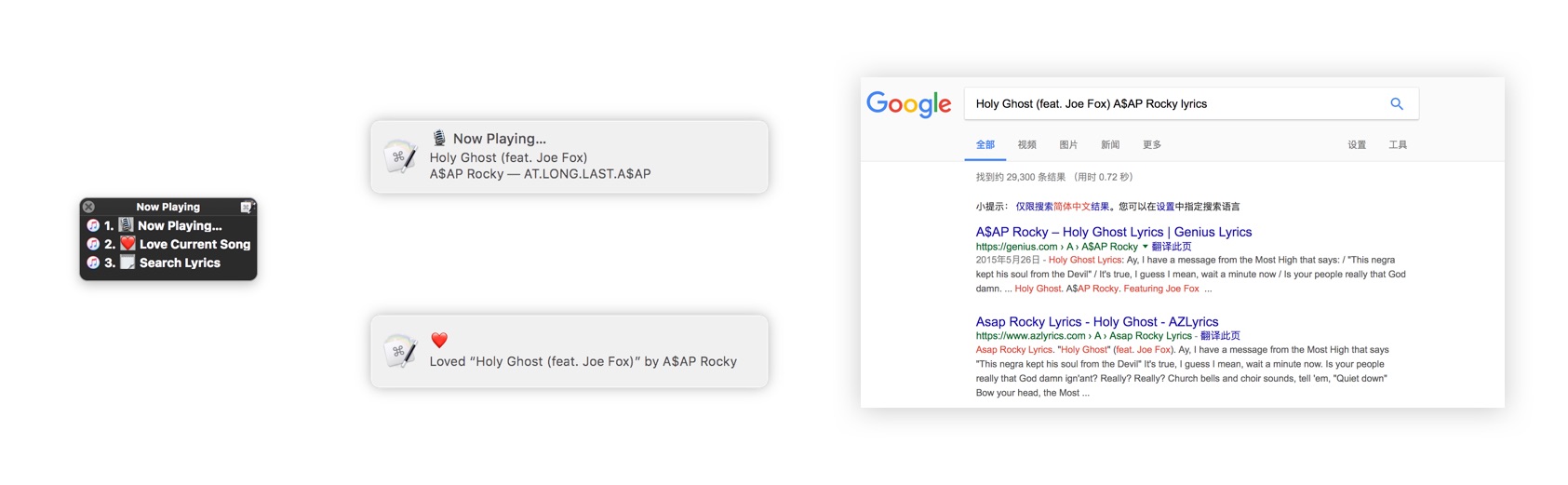Click the Google search magnifier icon

tap(1396, 104)
